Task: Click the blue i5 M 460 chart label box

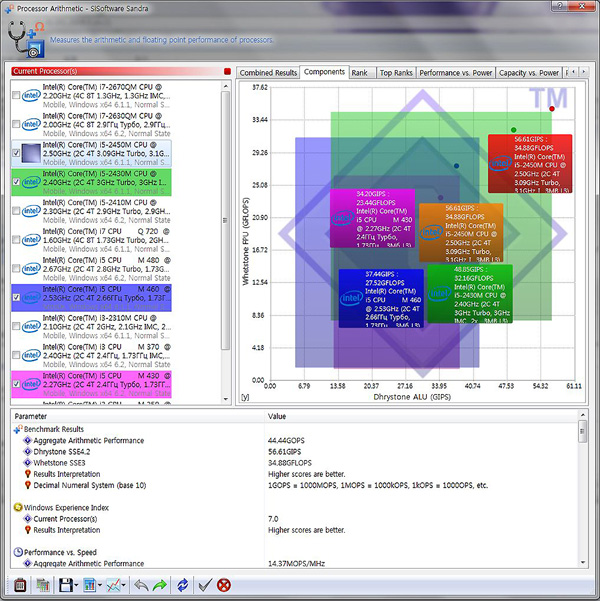Action: point(381,298)
